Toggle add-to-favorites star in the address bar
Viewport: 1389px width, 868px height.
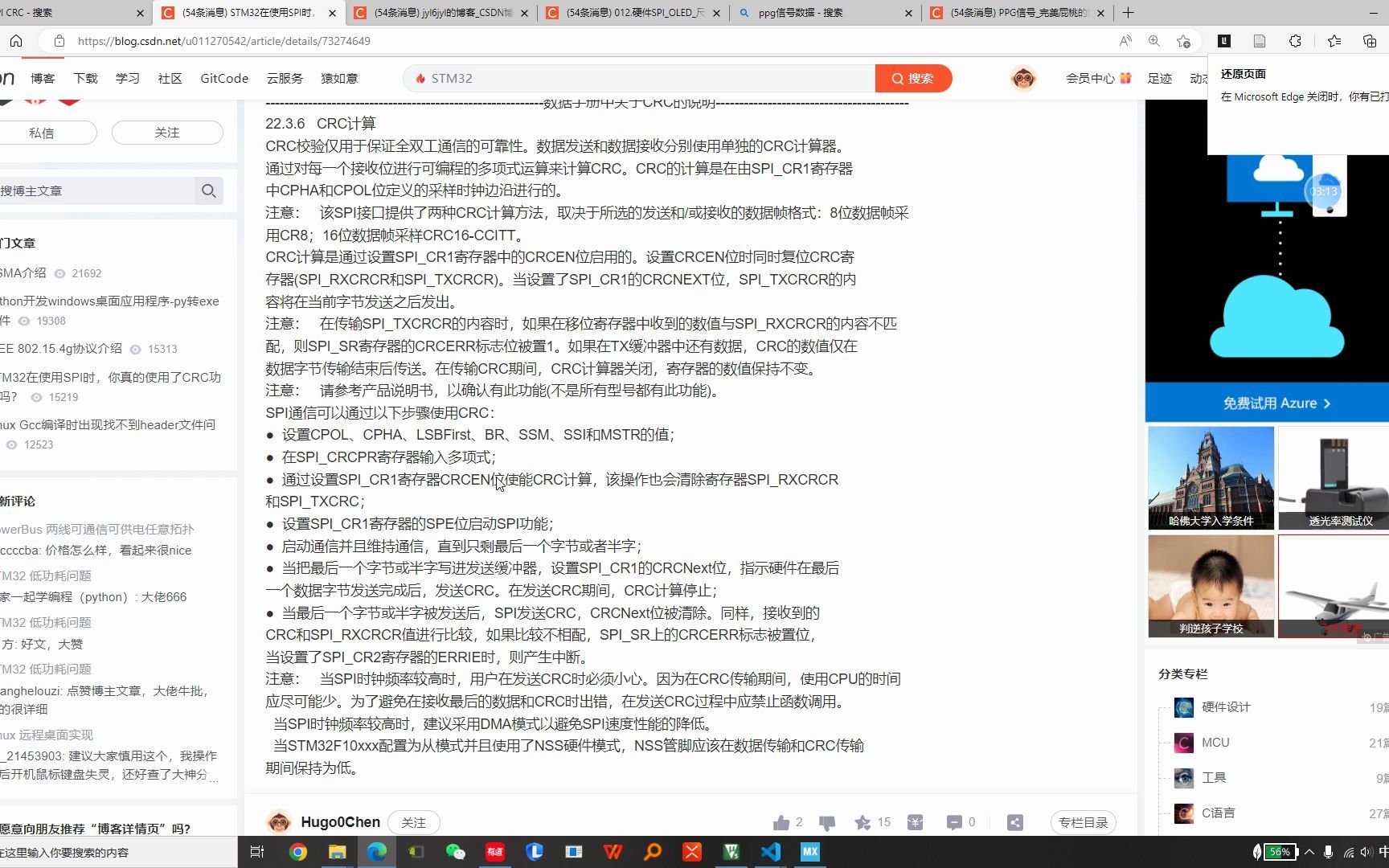[1182, 40]
